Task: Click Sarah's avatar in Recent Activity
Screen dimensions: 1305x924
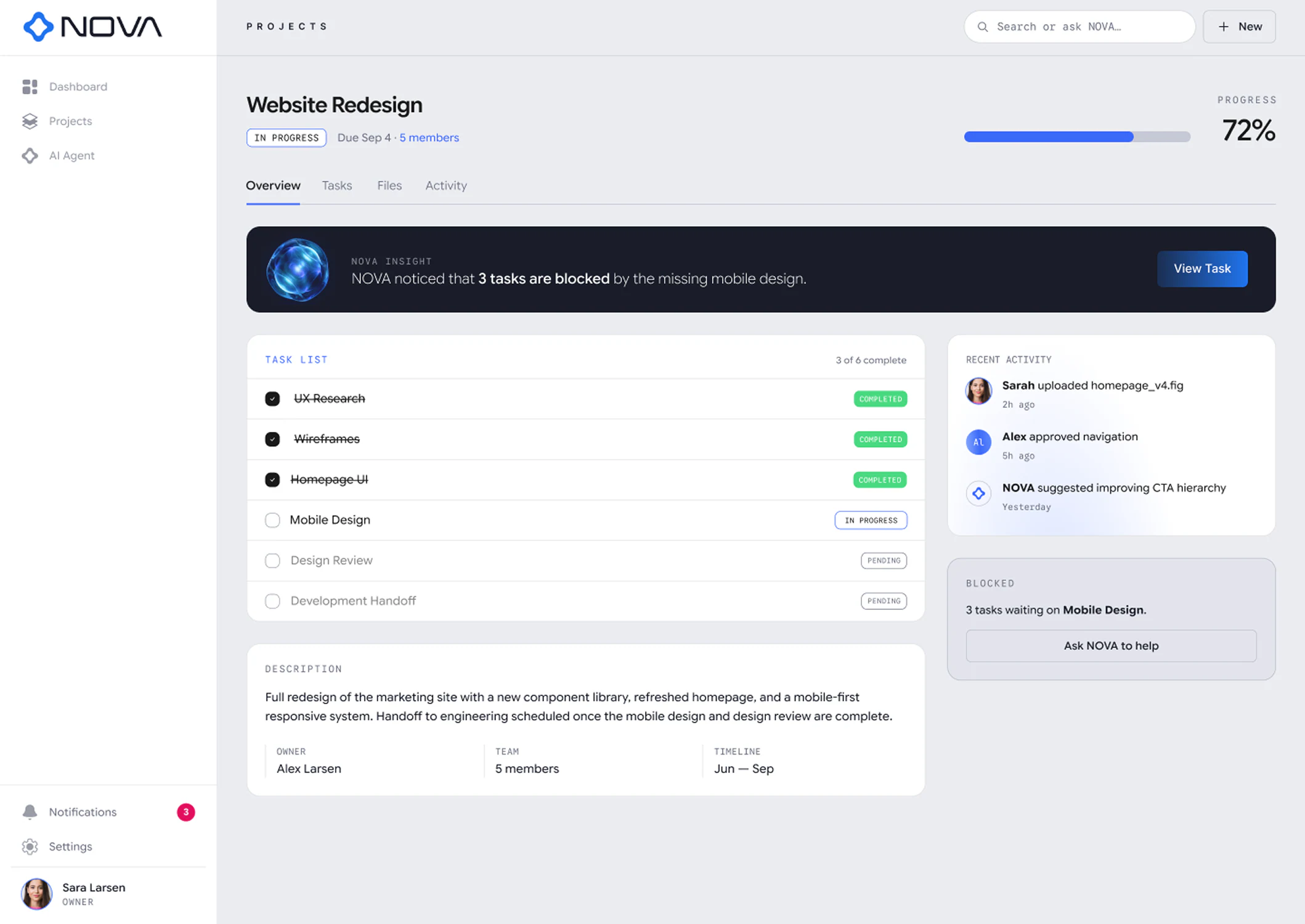Action: pyautogui.click(x=978, y=391)
